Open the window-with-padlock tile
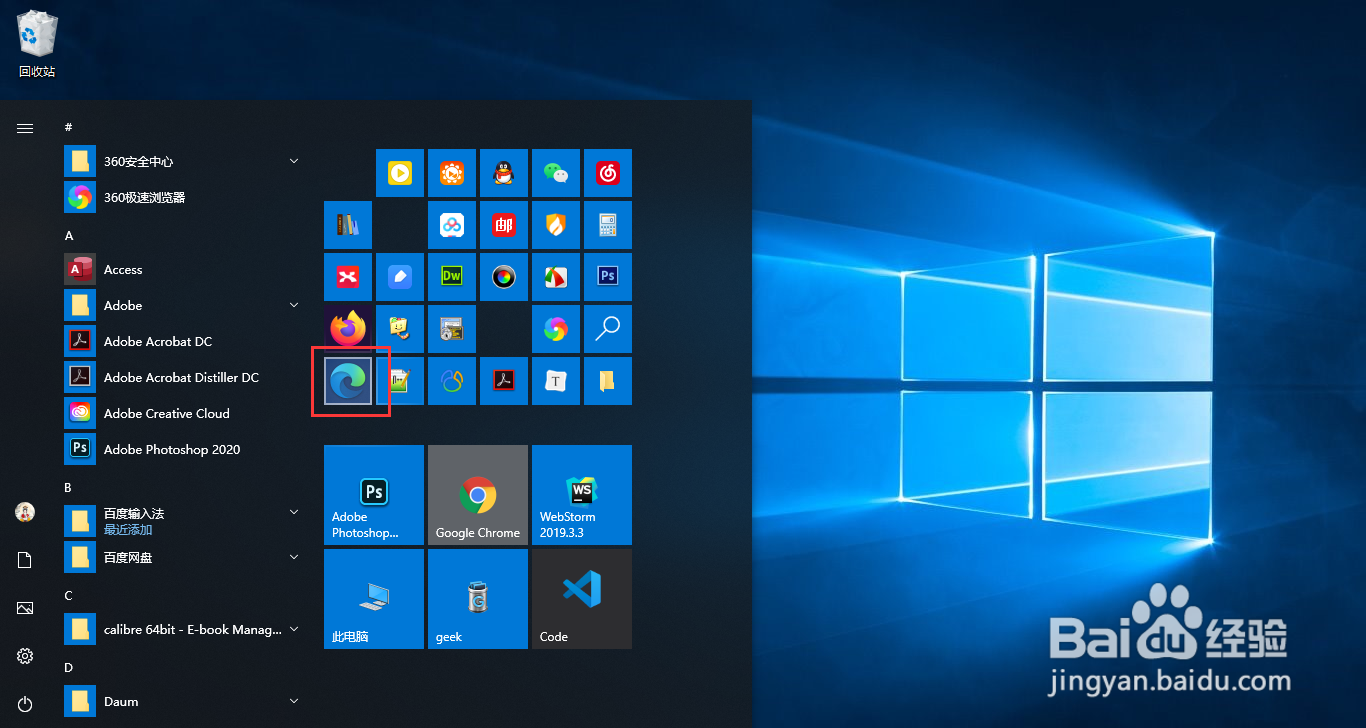 point(452,329)
